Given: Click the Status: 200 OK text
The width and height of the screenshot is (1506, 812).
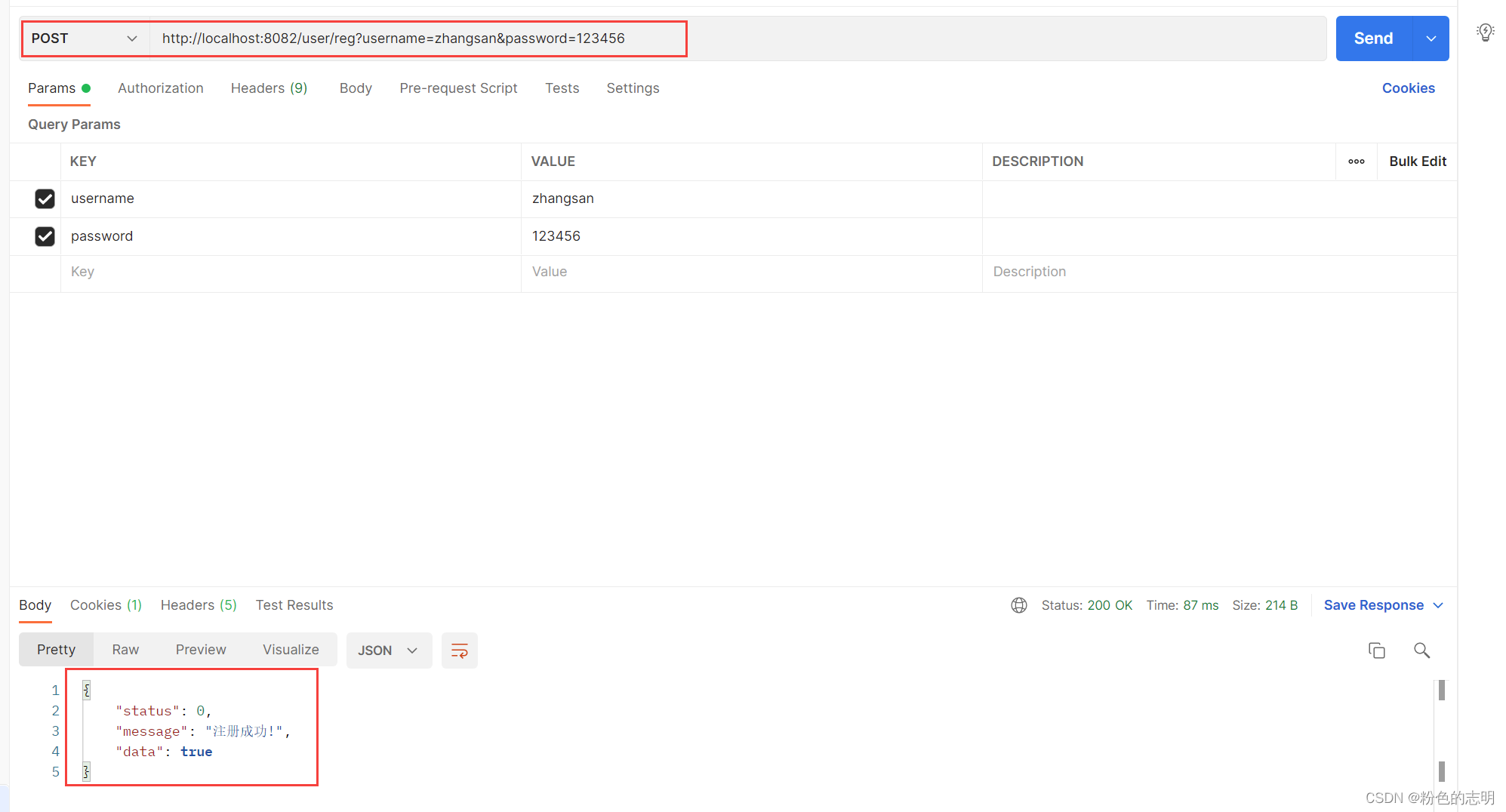Looking at the screenshot, I should tap(1087, 605).
